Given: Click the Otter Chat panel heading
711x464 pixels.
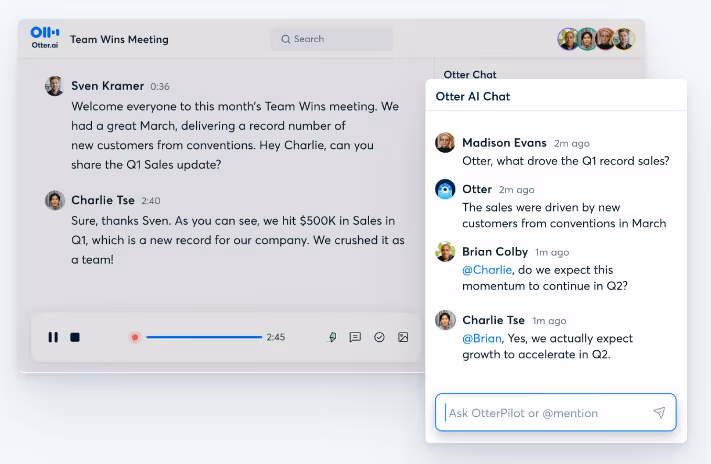Looking at the screenshot, I should [469, 74].
